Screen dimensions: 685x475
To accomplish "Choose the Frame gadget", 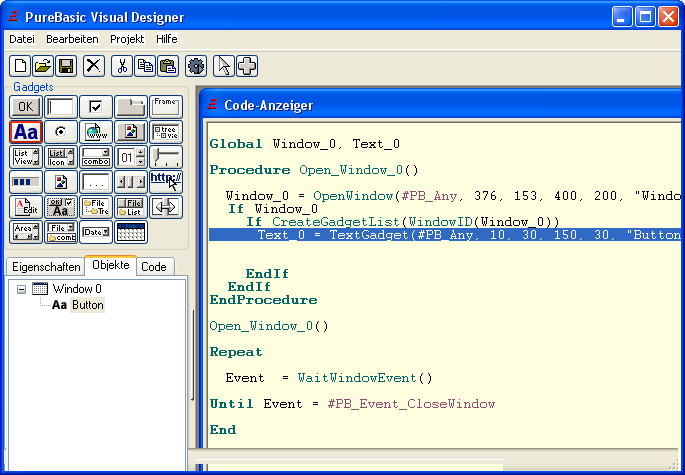I will pos(166,107).
